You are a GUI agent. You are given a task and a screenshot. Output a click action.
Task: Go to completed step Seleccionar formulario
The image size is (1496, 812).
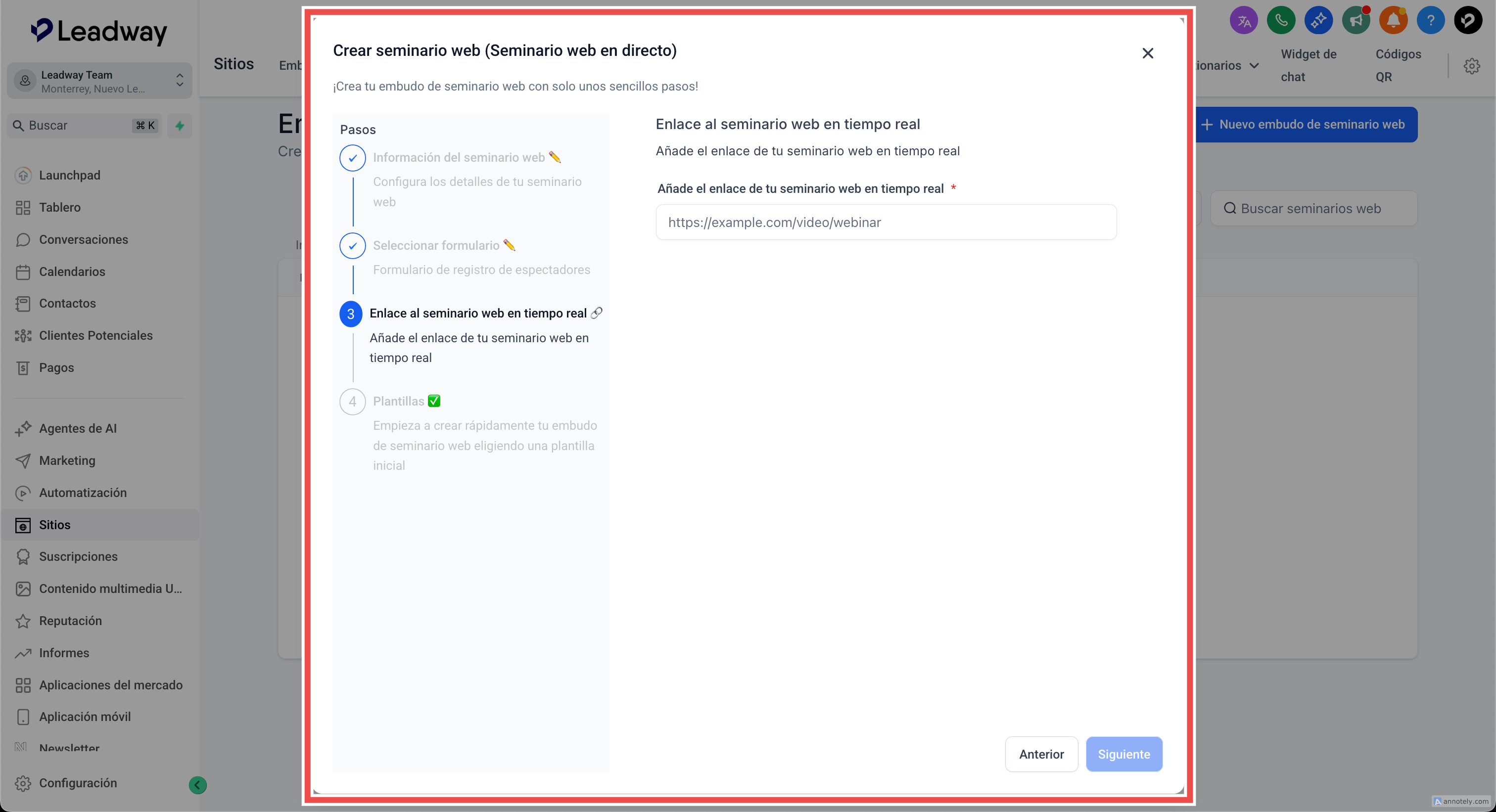(435, 245)
